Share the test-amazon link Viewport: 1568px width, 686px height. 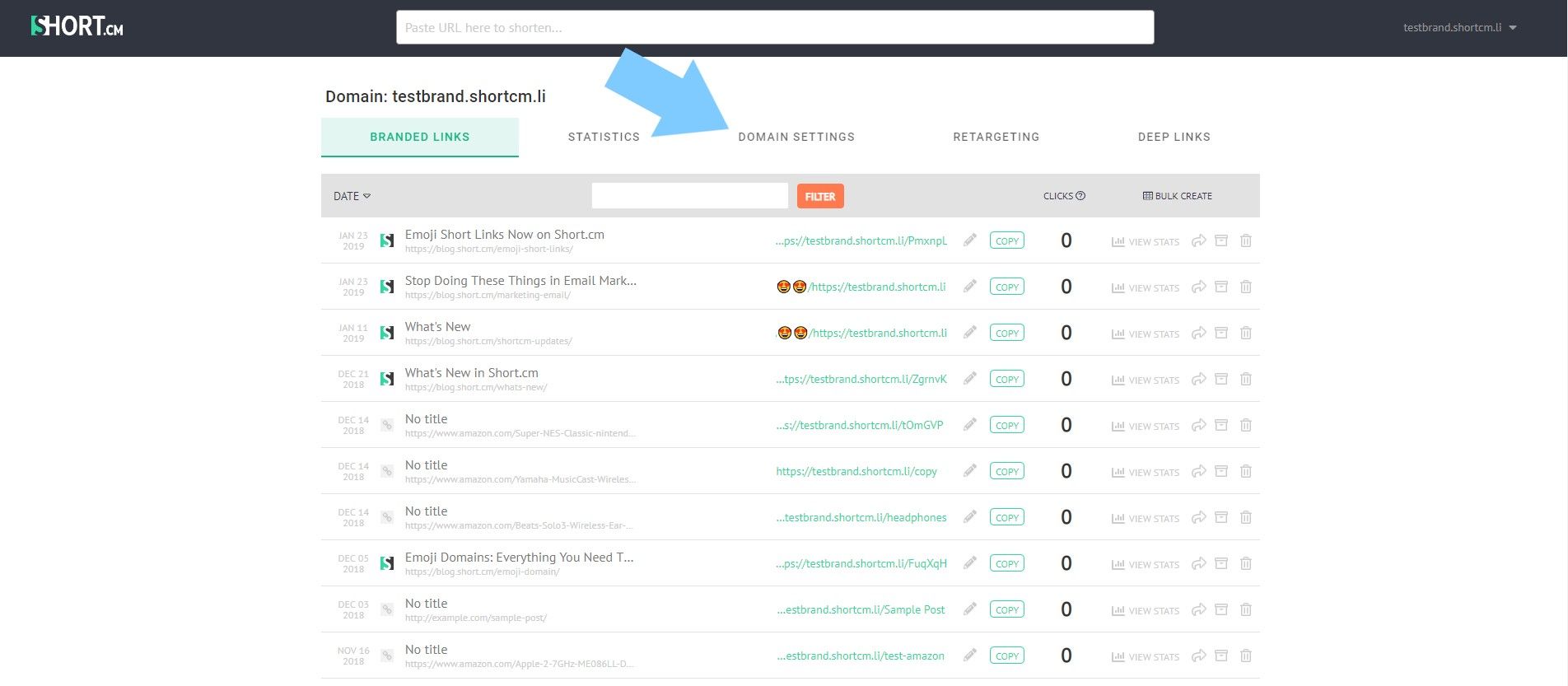pyautogui.click(x=1199, y=656)
